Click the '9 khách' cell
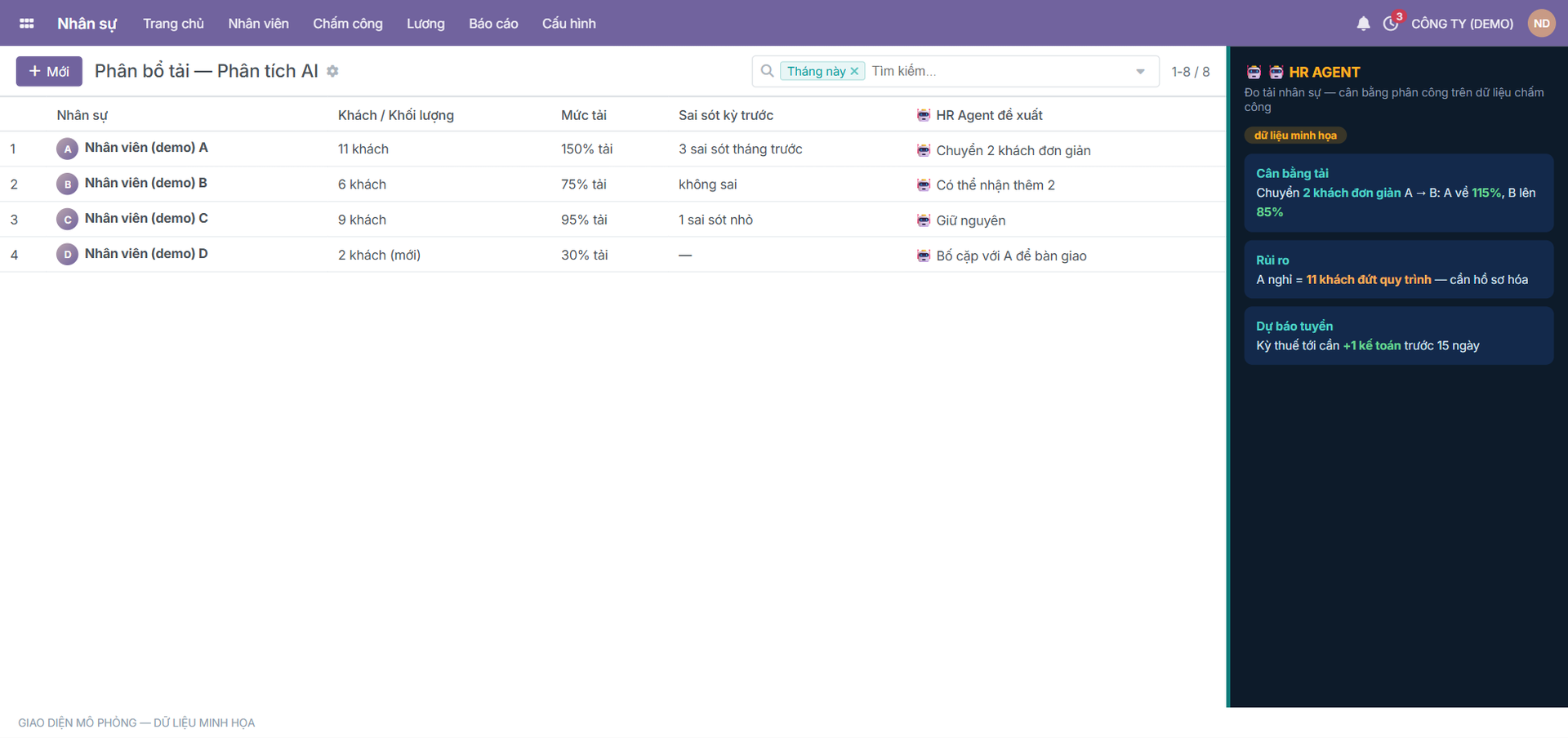The image size is (1568, 738). 362,220
